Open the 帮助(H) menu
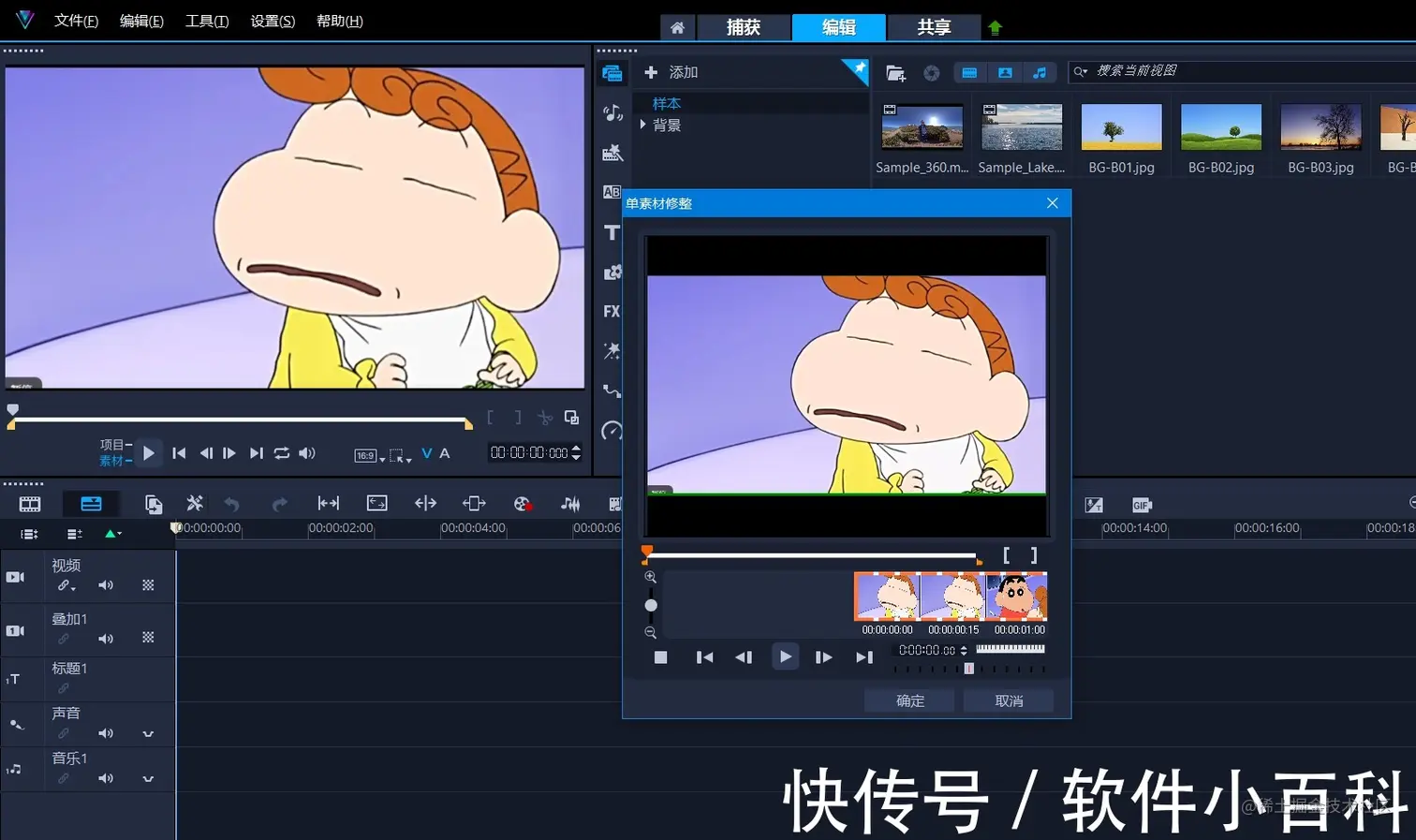The height and width of the screenshot is (840, 1416). (x=339, y=21)
